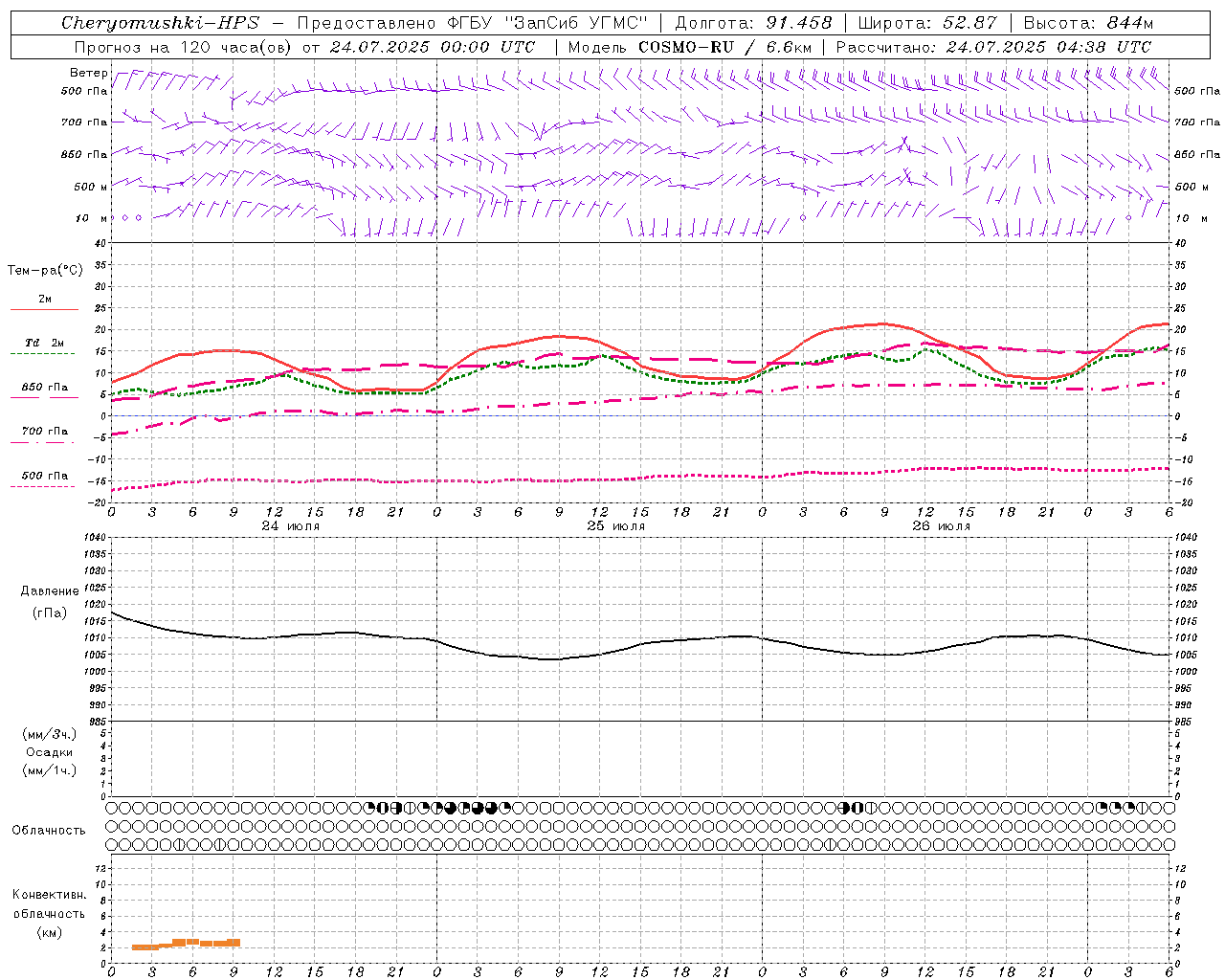1225x980 pixels.
Task: Click the 500 гПа temperature legend label
Action: coord(45,476)
